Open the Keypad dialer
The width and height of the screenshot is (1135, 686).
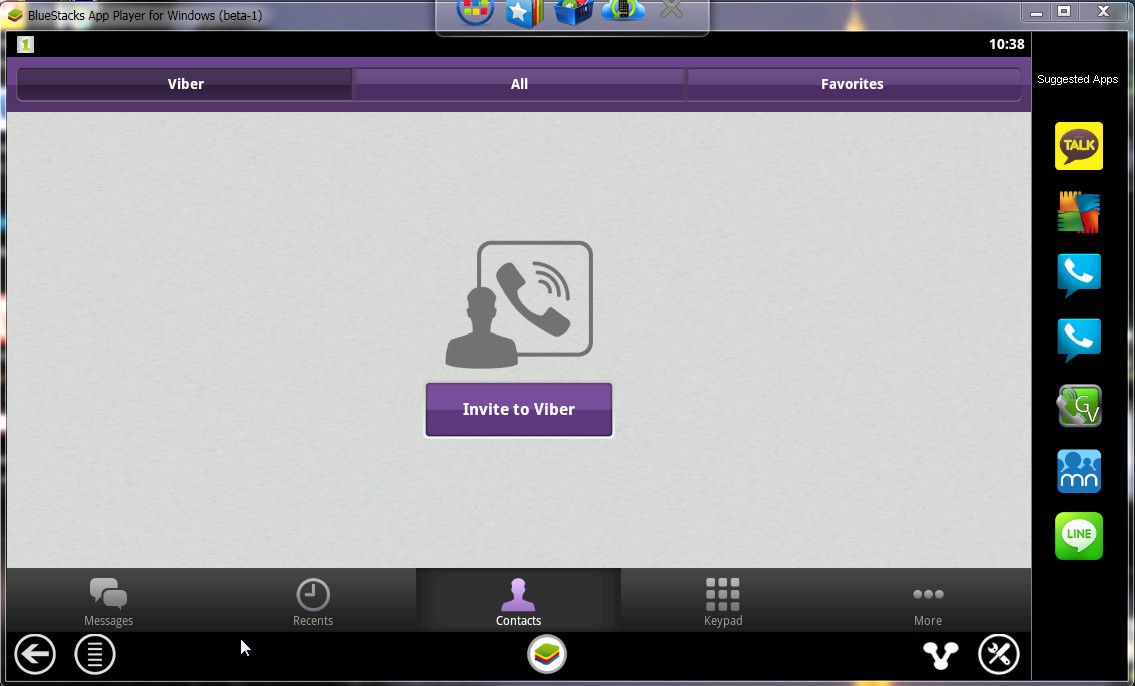[x=723, y=601]
